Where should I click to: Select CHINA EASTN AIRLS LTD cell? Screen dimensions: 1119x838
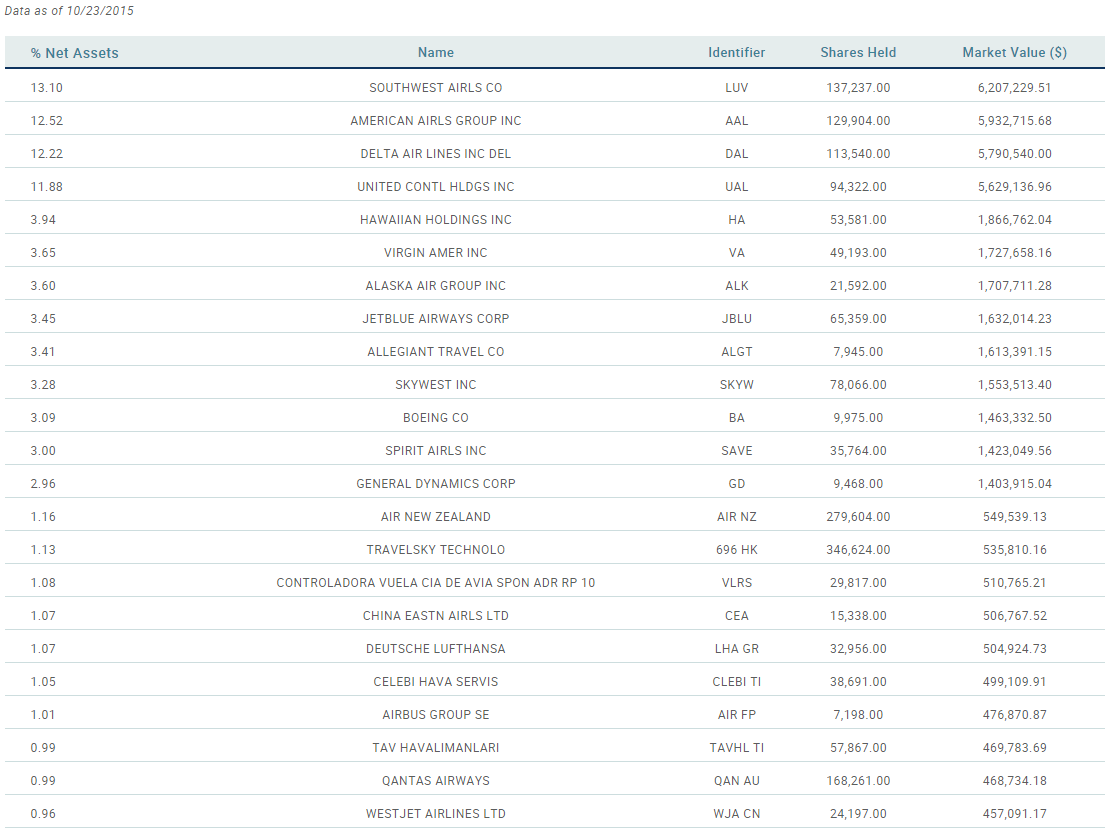tap(435, 615)
